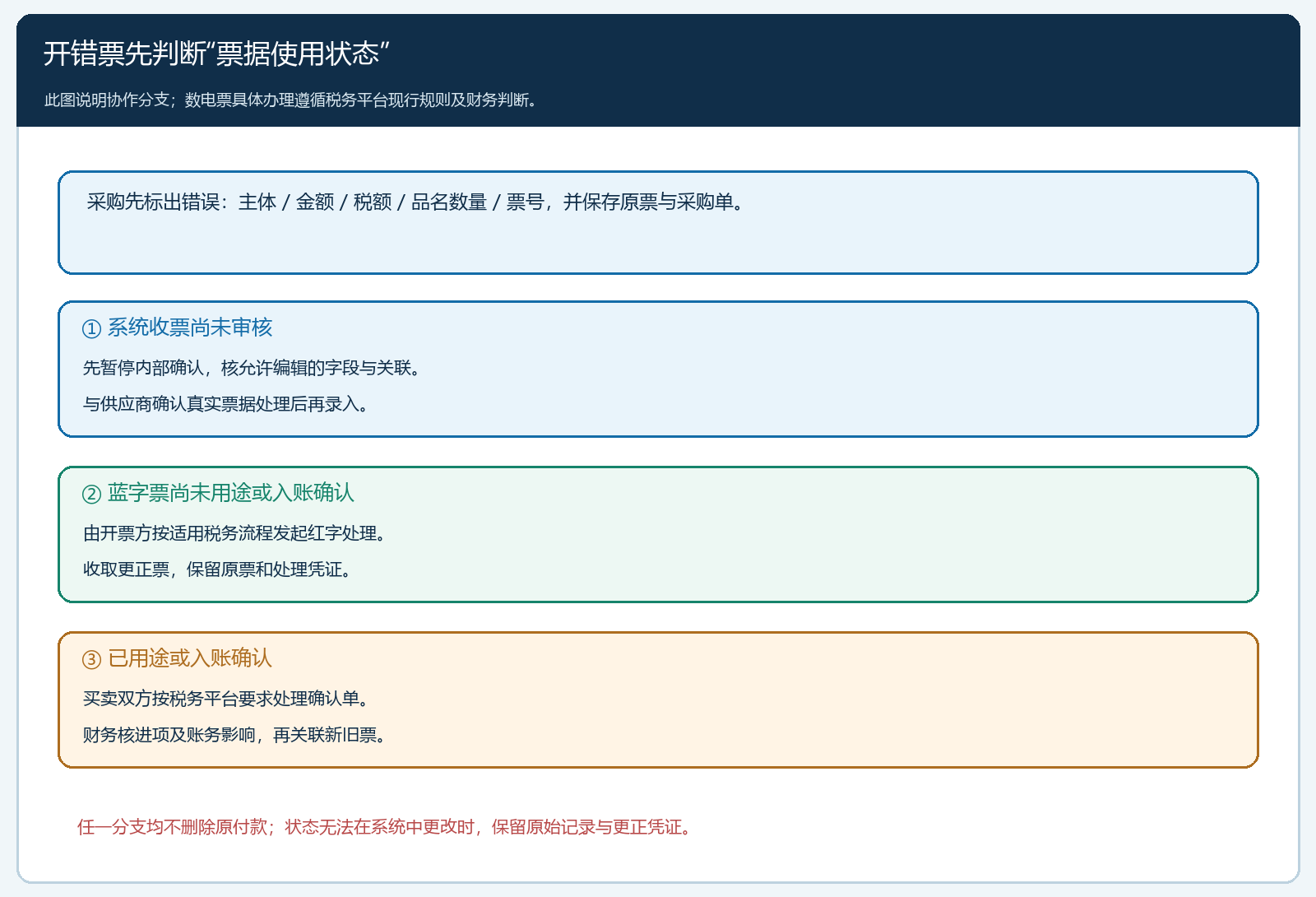Image resolution: width=1316 pixels, height=897 pixels.
Task: Select heading ② 蓝字票尚未用途或入账确认
Action: [x=218, y=493]
